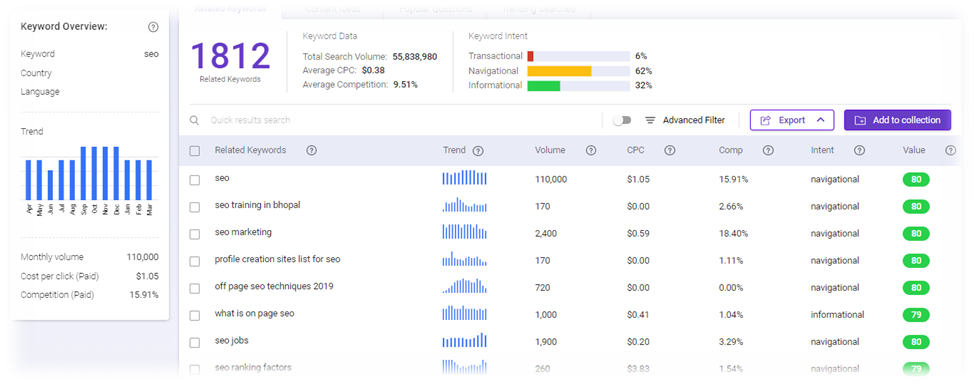Viewport: 974px width, 385px height.
Task: Click the Advanced Filter lines icon
Action: (x=650, y=120)
